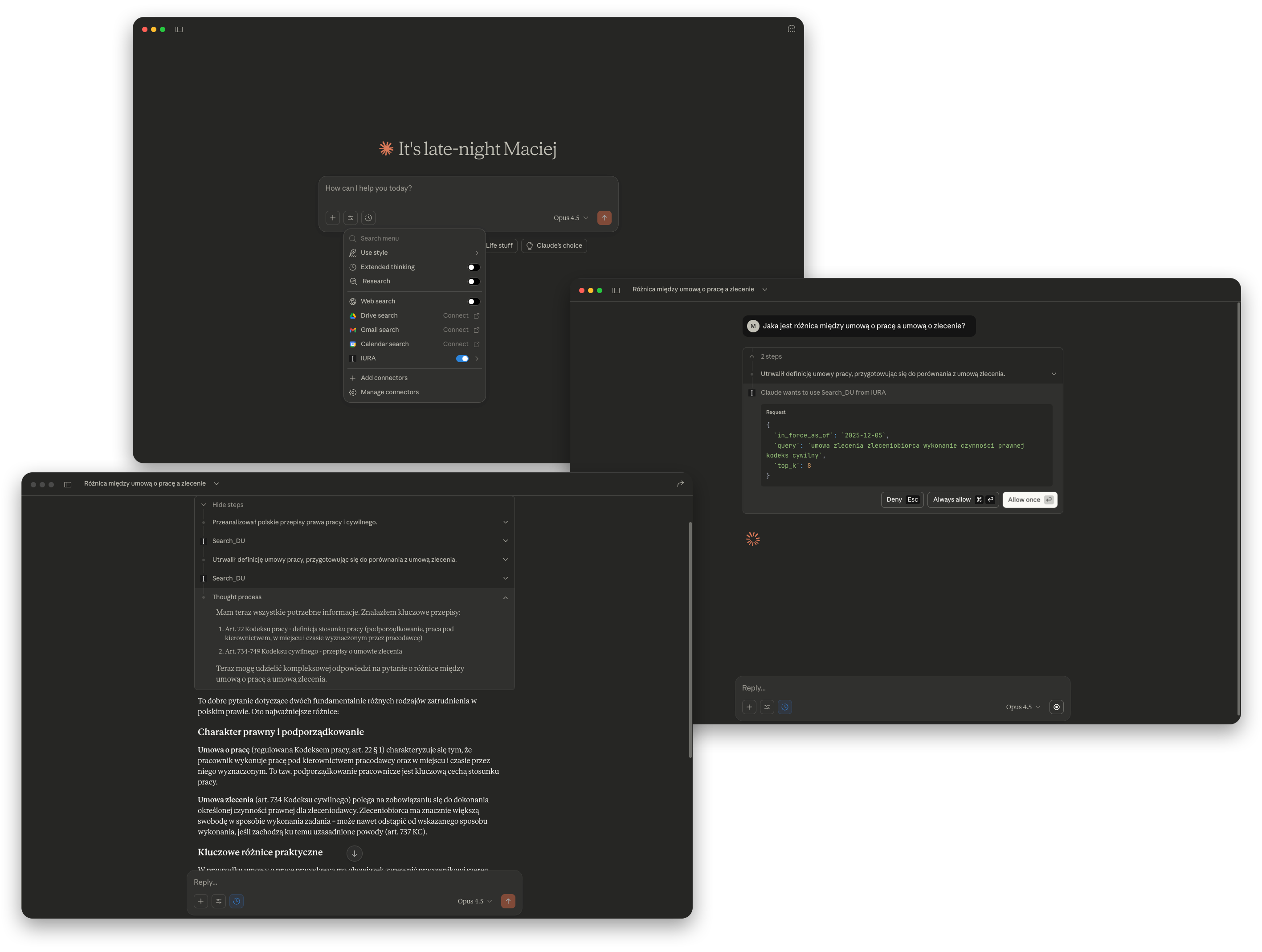This screenshot has width=1262, height=952.
Task: Expand the first Search_DU step
Action: click(505, 540)
